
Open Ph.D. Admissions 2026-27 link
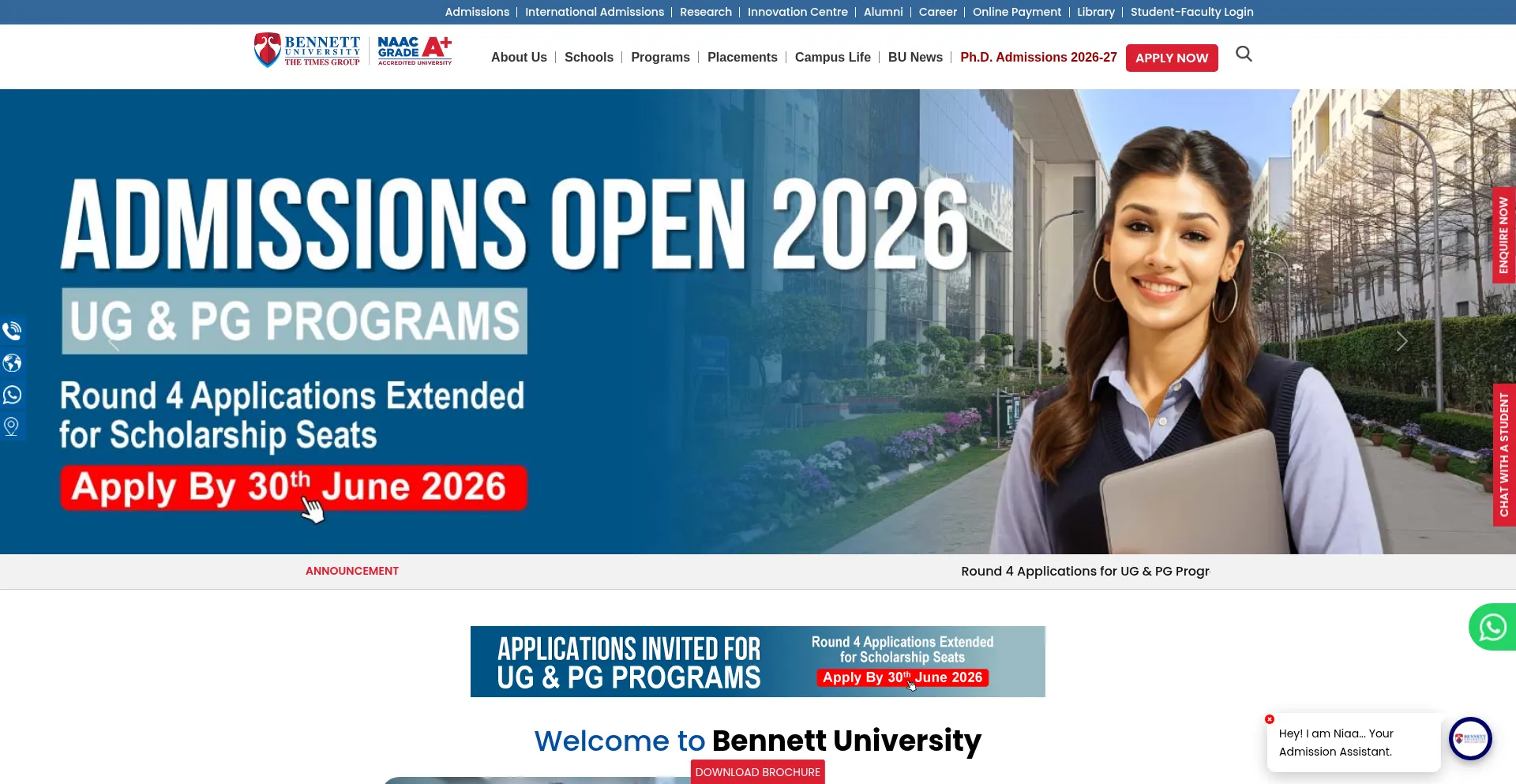1038,57
